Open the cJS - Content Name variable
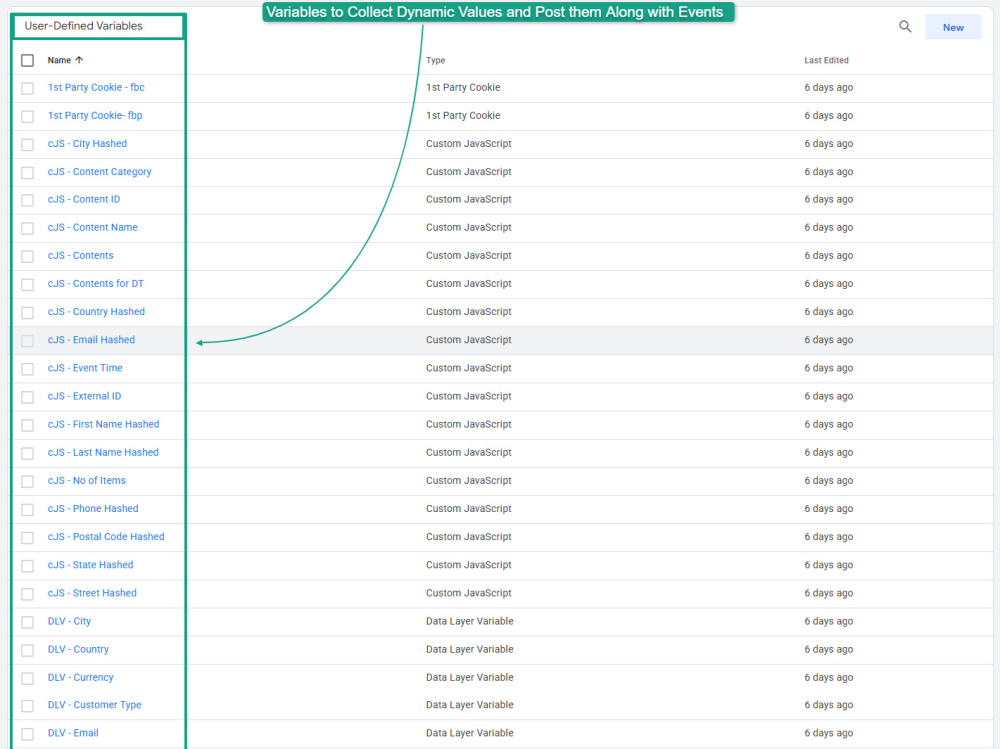This screenshot has width=1000, height=749. click(x=92, y=227)
